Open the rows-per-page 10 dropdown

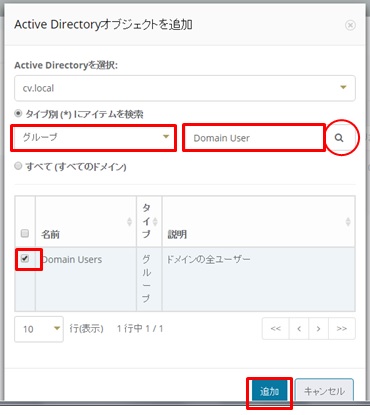click(39, 329)
